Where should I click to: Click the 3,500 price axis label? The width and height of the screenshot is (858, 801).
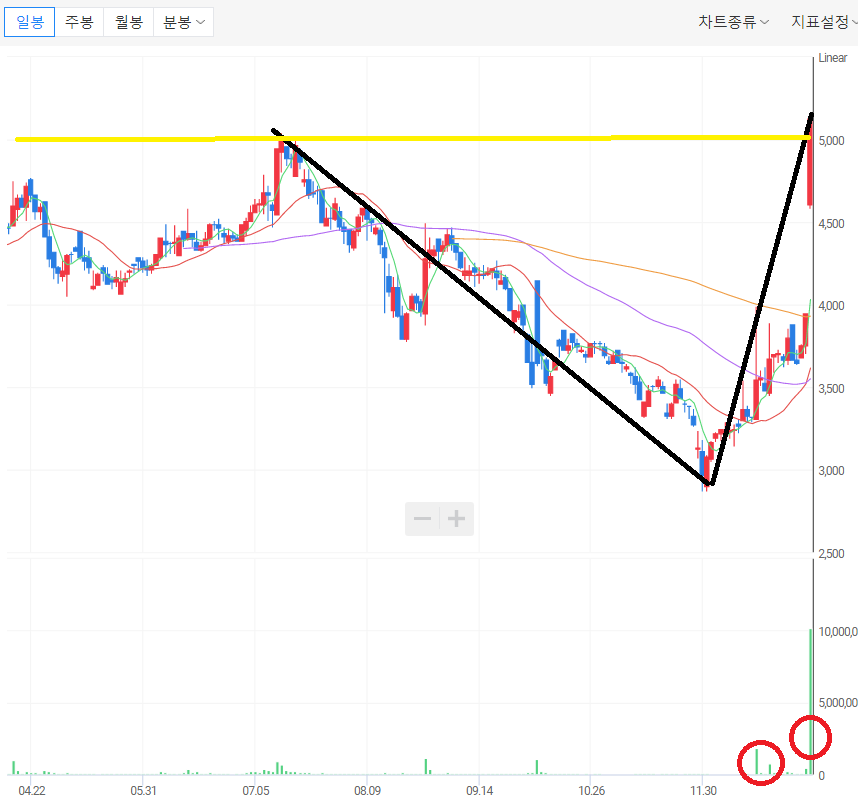click(831, 388)
